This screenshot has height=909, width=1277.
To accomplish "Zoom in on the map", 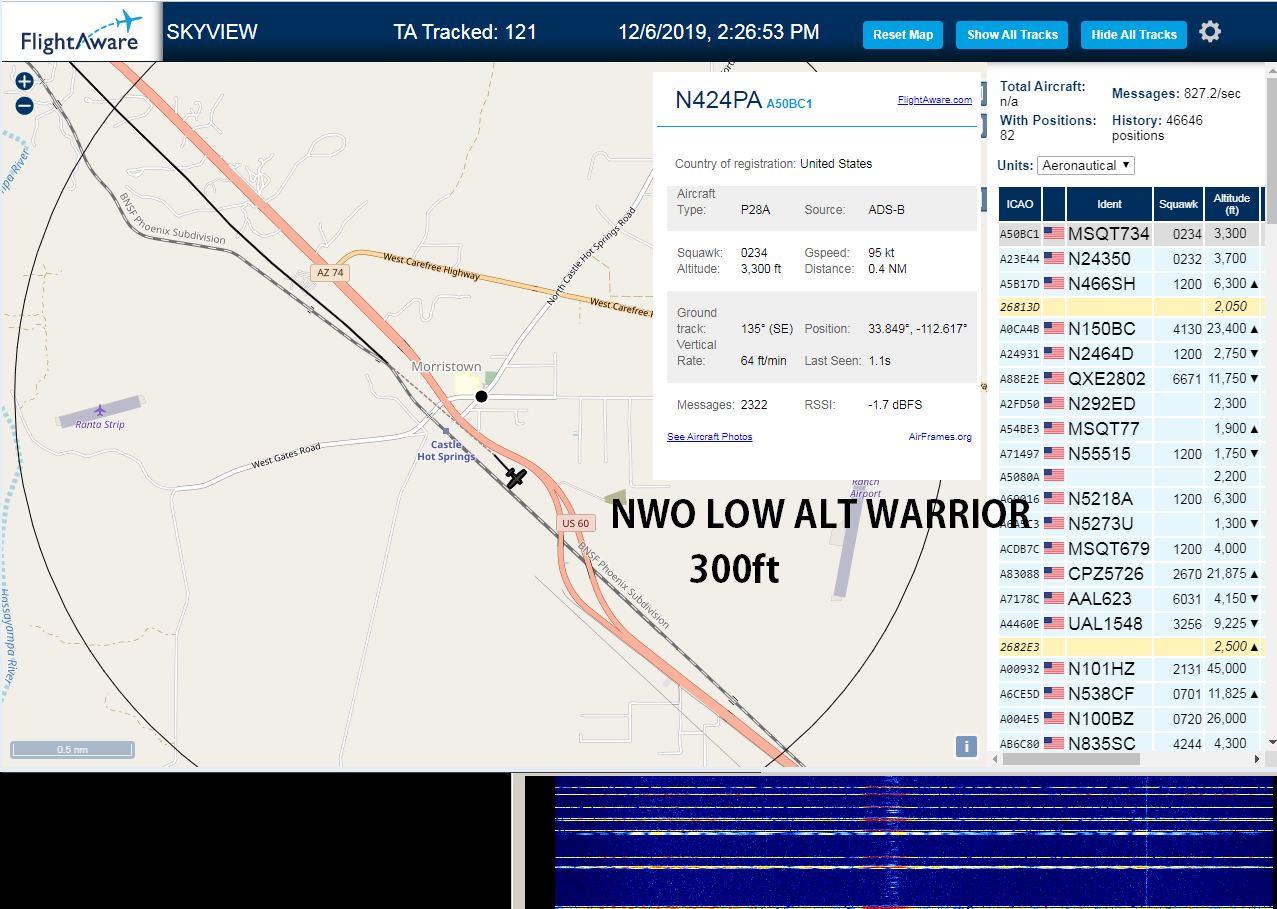I will tap(25, 82).
